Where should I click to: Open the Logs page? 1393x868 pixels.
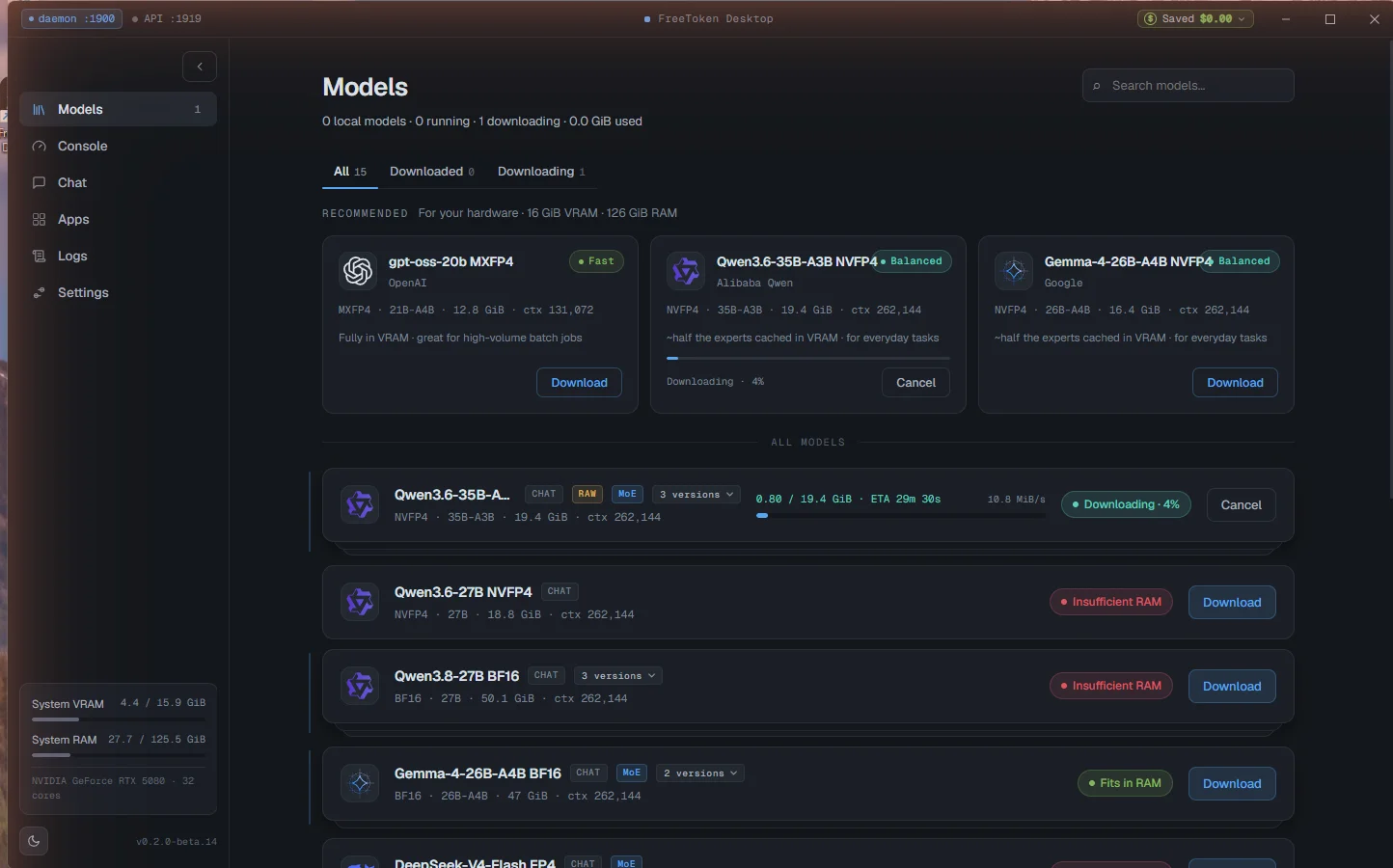pos(118,257)
